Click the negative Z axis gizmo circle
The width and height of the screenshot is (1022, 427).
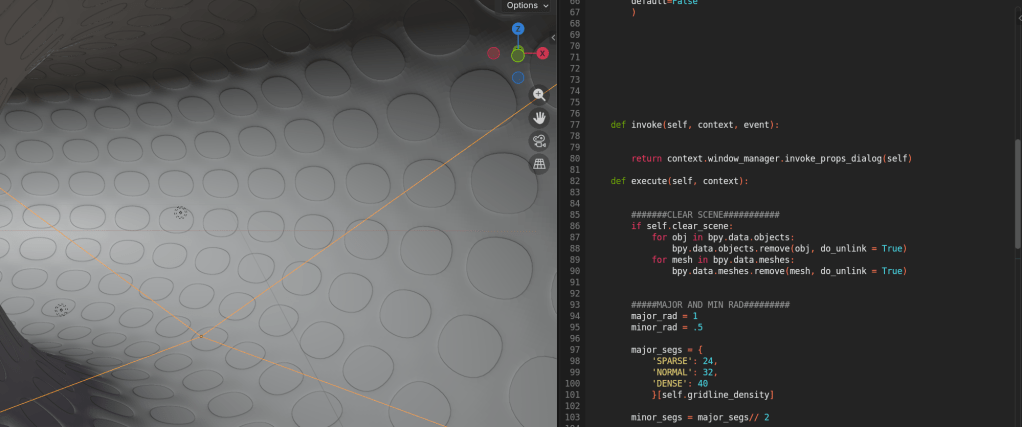tap(518, 77)
